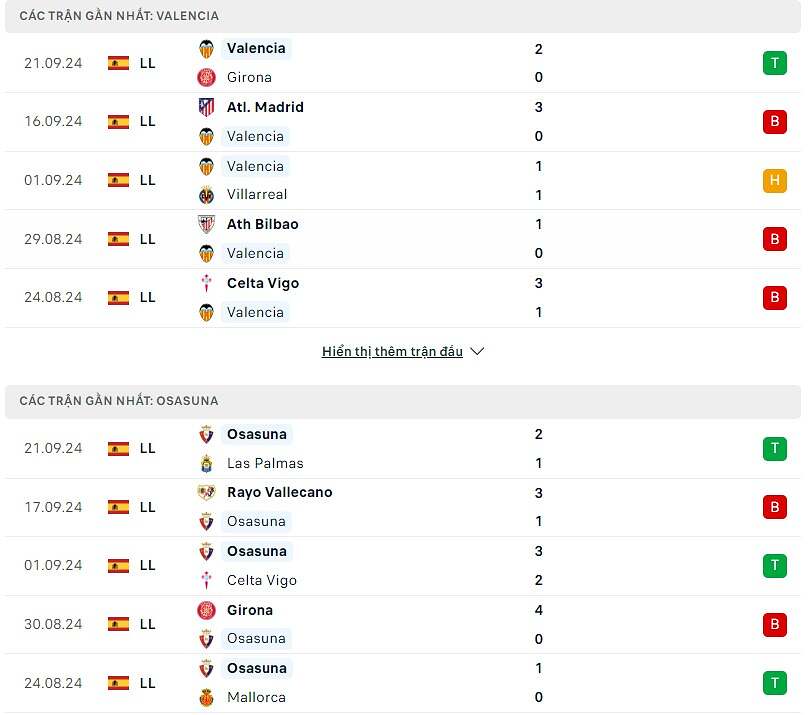Click the Celta Vigo crest in Valencia section
This screenshot has width=810, height=715.
[x=206, y=283]
